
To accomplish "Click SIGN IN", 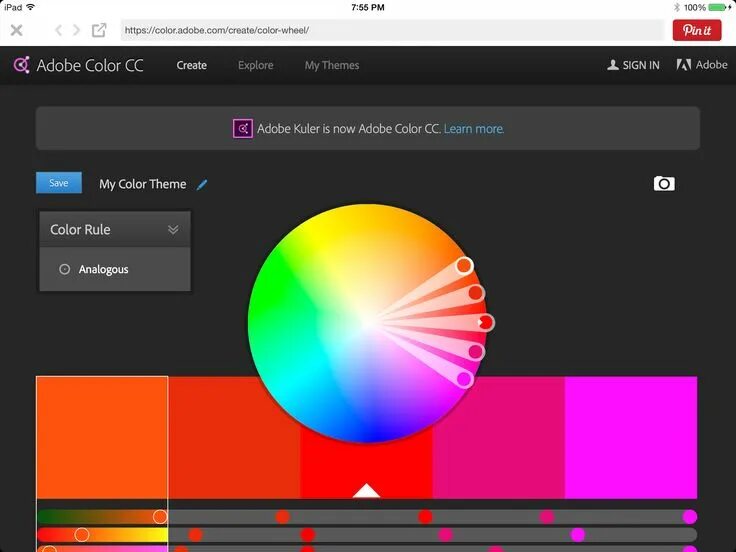I will [x=633, y=65].
